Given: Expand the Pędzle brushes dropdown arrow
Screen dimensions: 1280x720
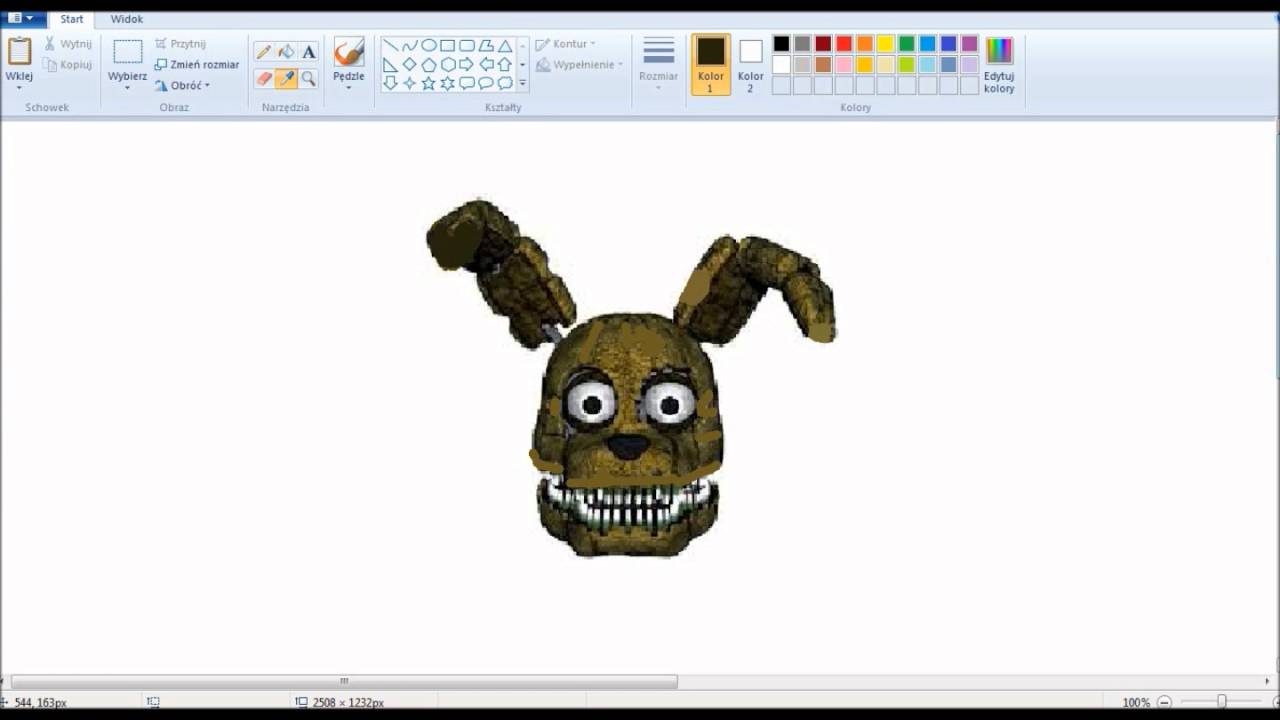Looking at the screenshot, I should (x=349, y=88).
